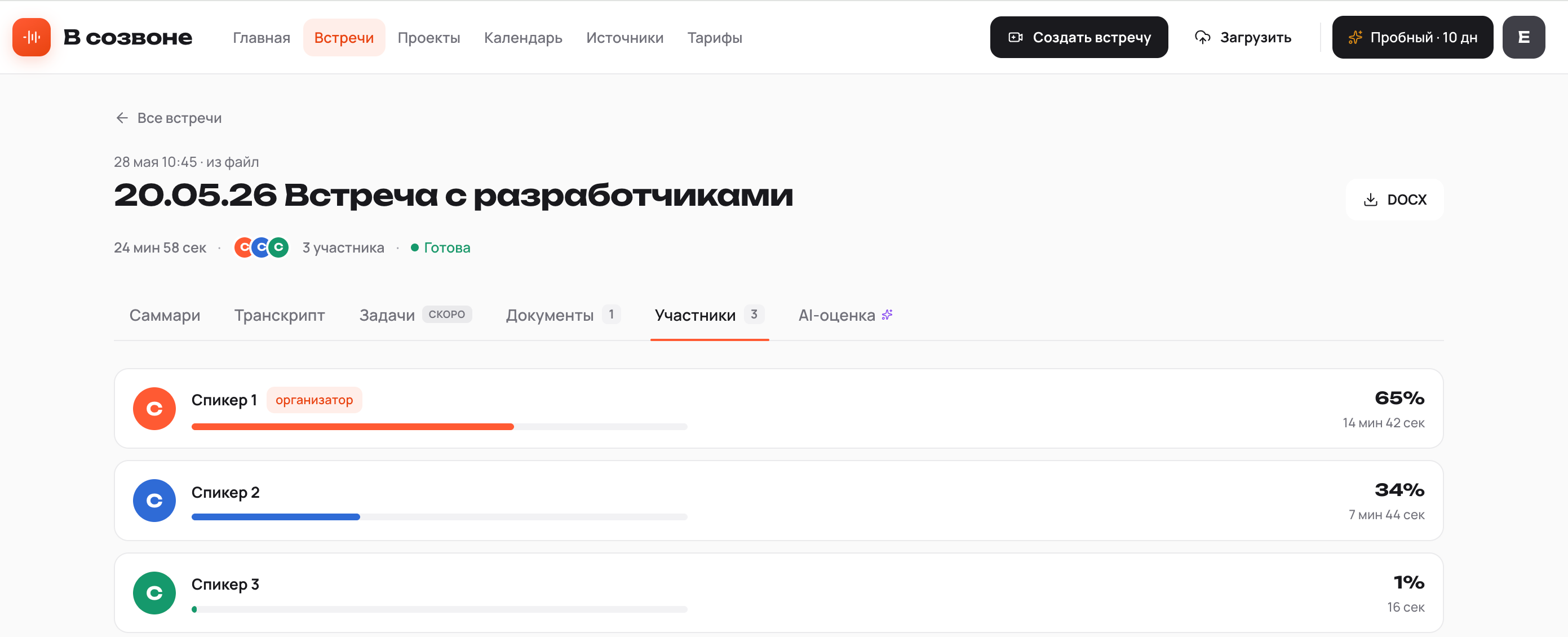Open Календарь in the top navigation
1568x637 pixels.
523,37
